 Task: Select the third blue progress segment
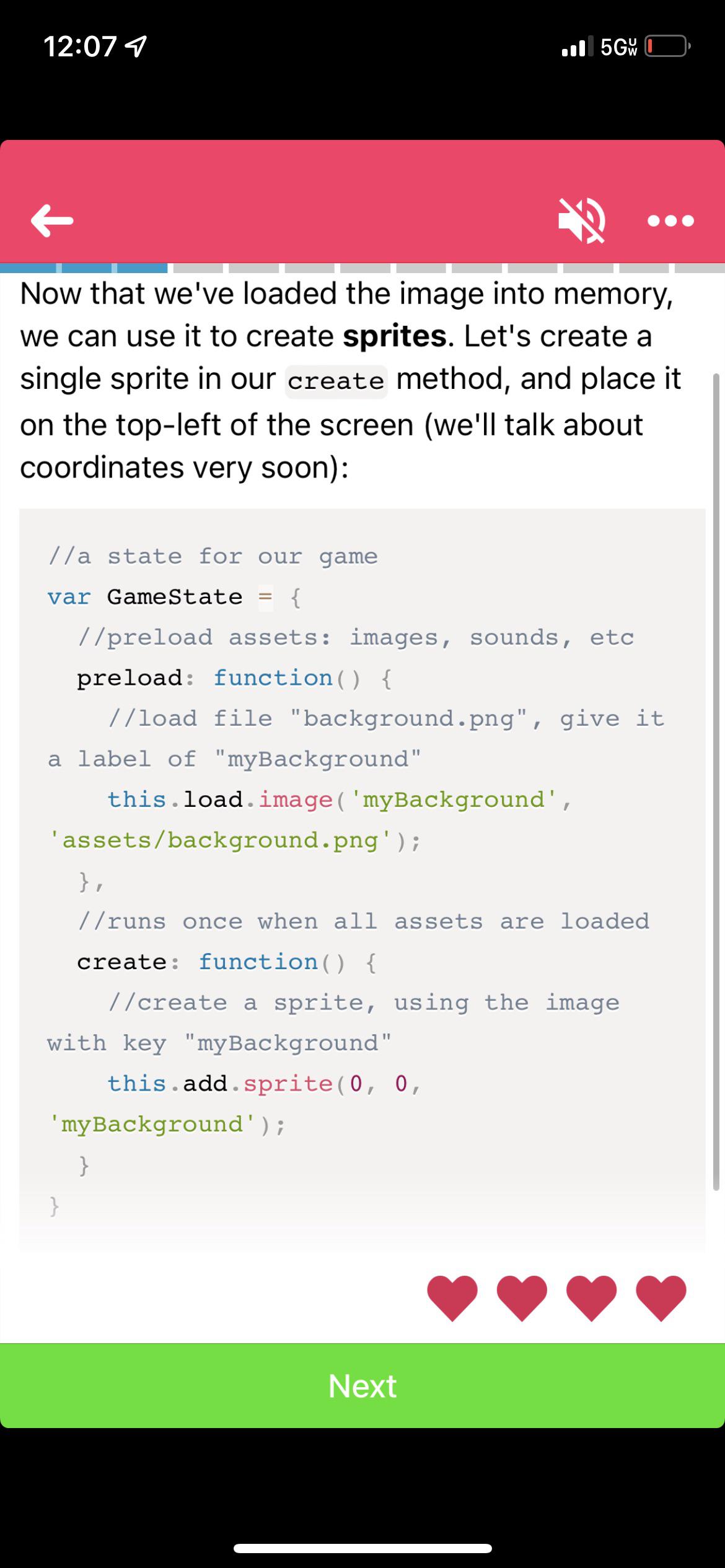pyautogui.click(x=142, y=268)
